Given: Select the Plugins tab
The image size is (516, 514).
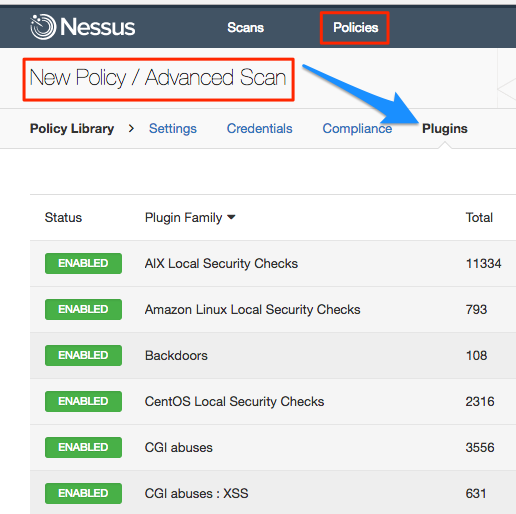Looking at the screenshot, I should pyautogui.click(x=445, y=129).
